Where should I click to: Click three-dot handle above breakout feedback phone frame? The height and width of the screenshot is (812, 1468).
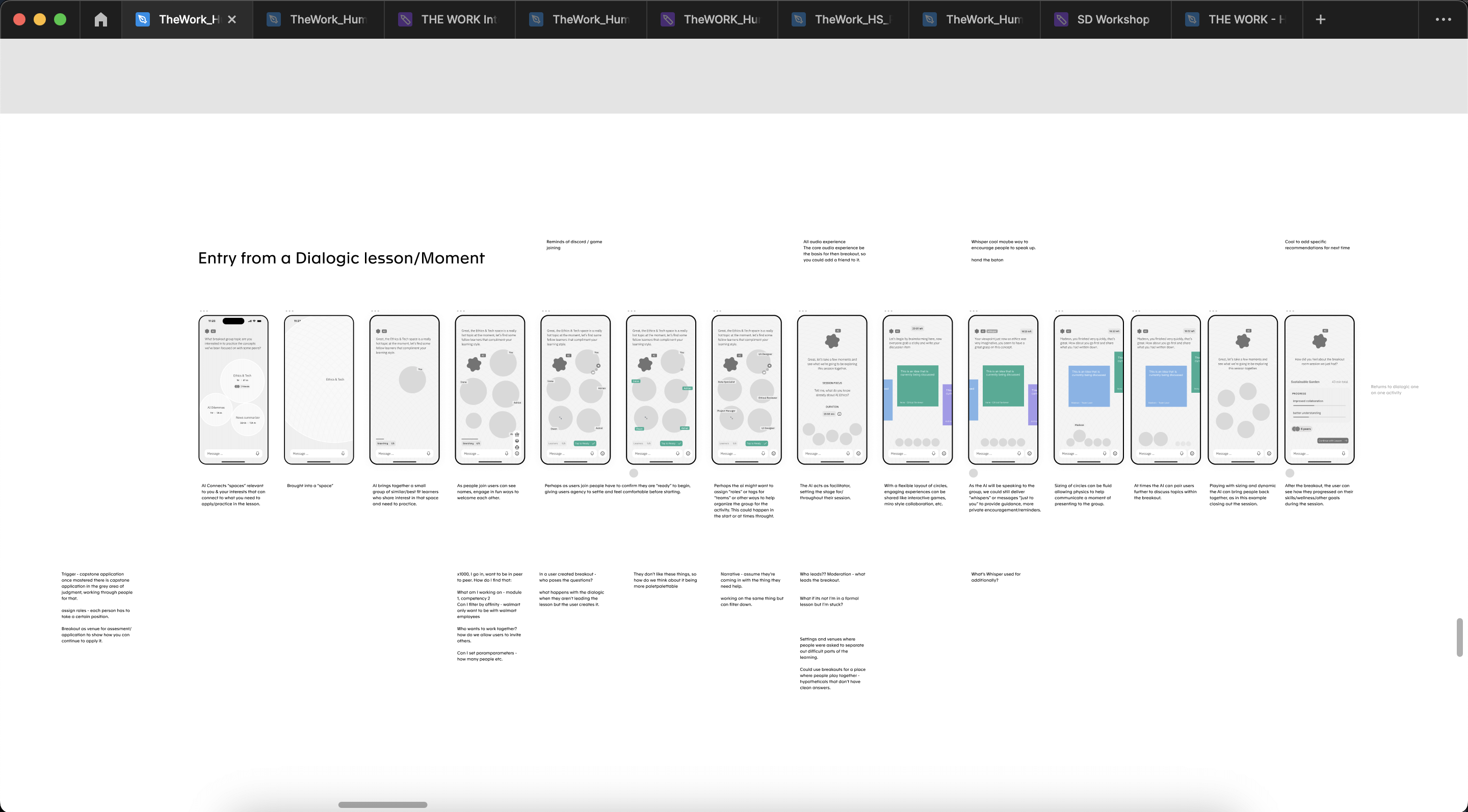coord(1290,311)
